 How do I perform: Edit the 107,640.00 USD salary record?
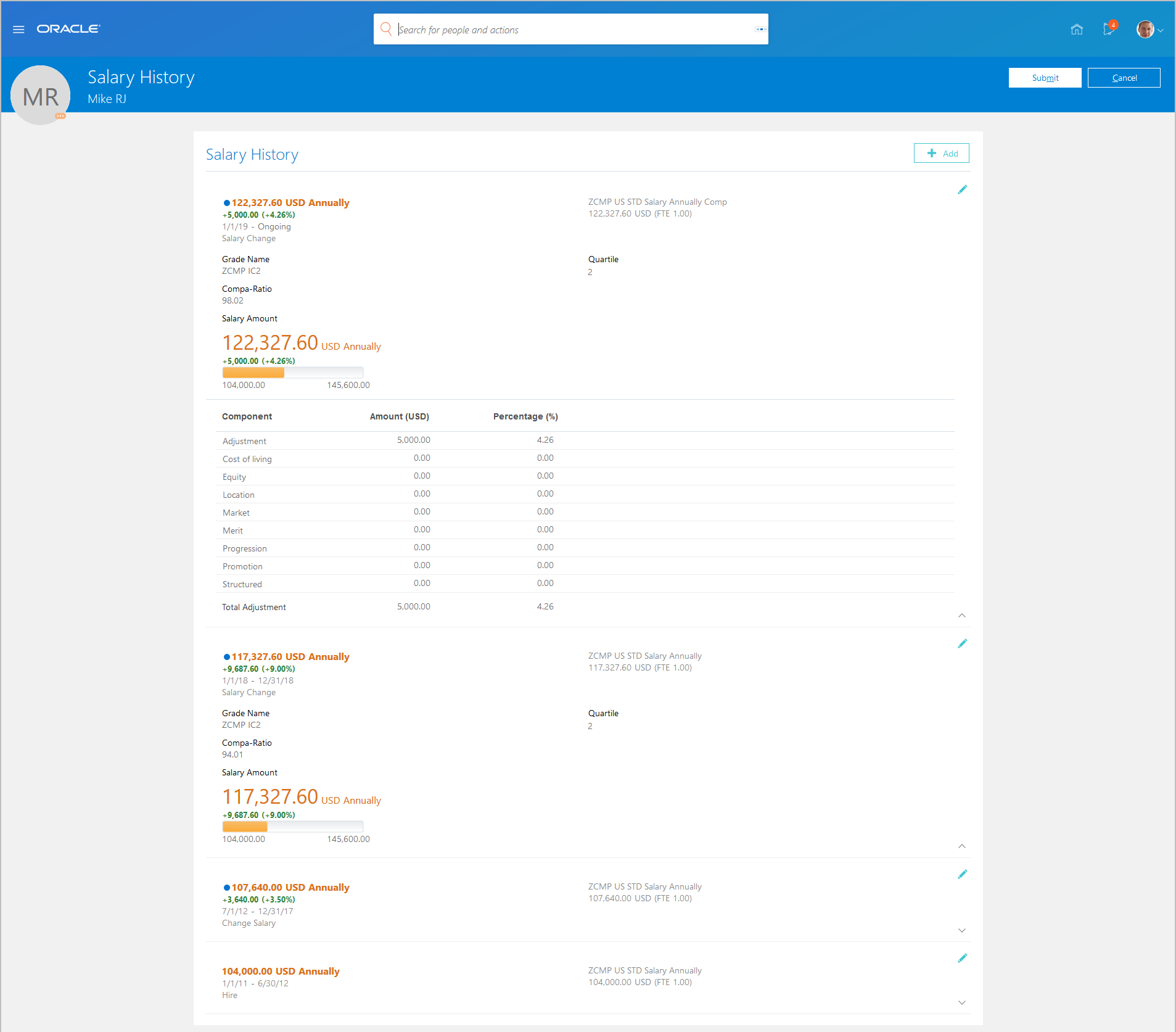tap(962, 874)
